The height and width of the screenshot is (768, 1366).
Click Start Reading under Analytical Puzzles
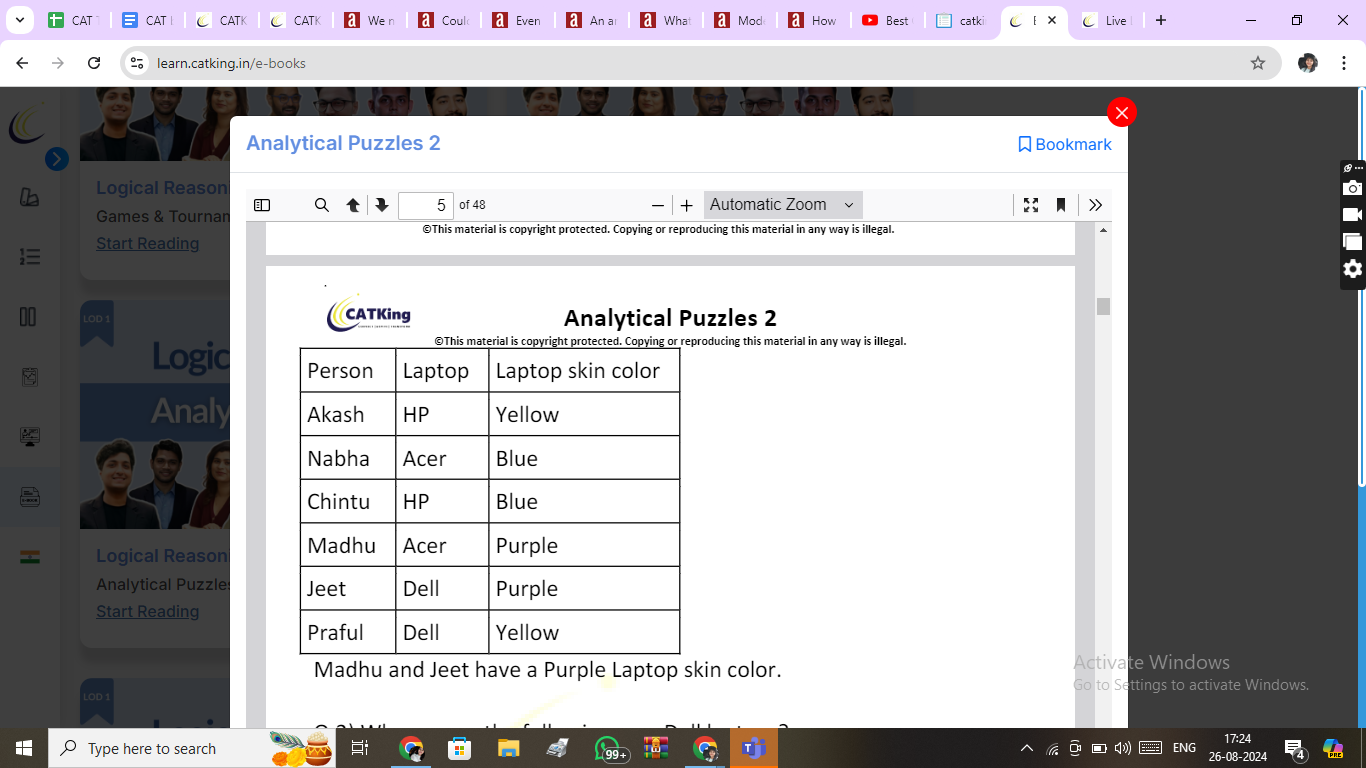click(147, 611)
